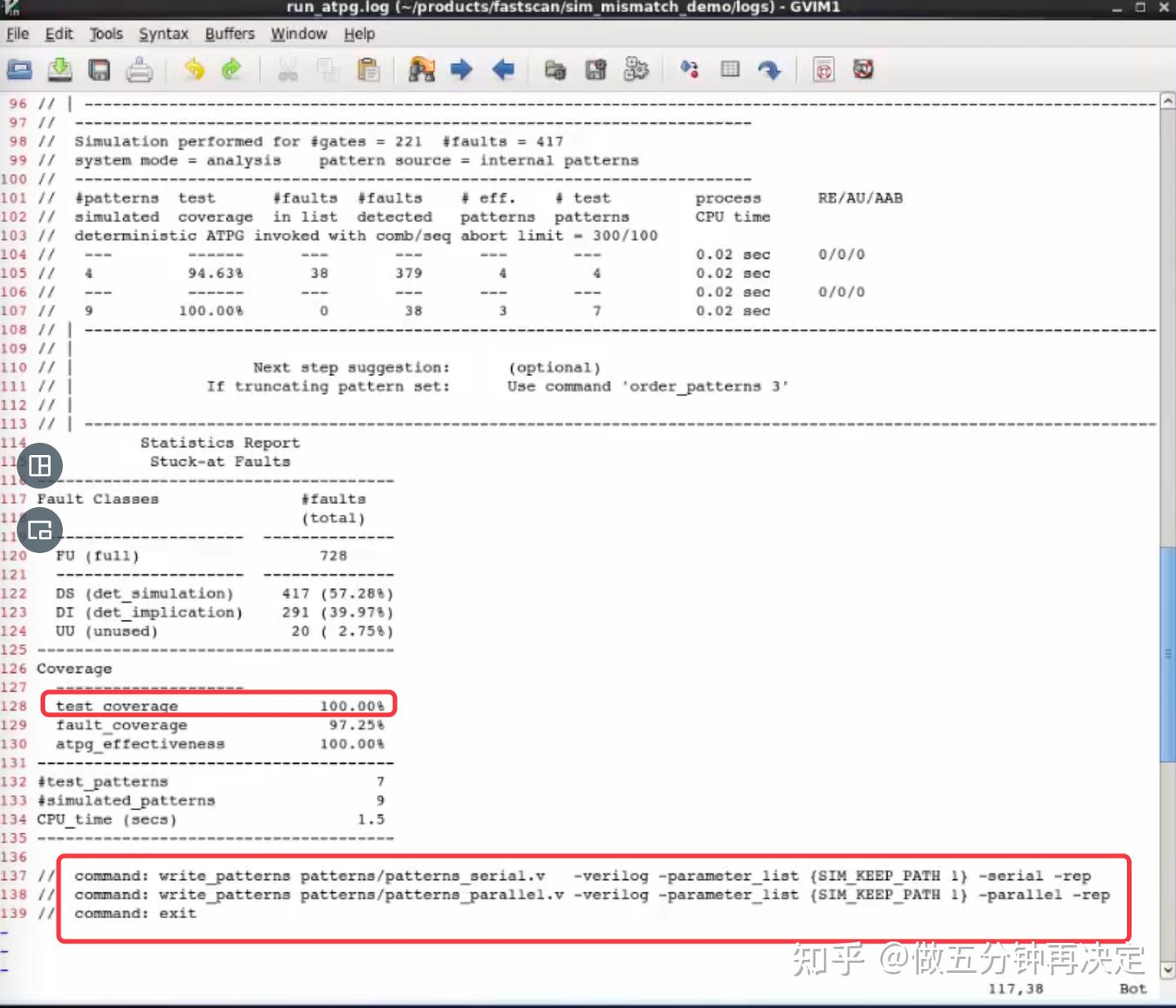Image resolution: width=1176 pixels, height=1008 pixels.
Task: Save run_atpg.log using the floppy disk icon
Action: [98, 70]
